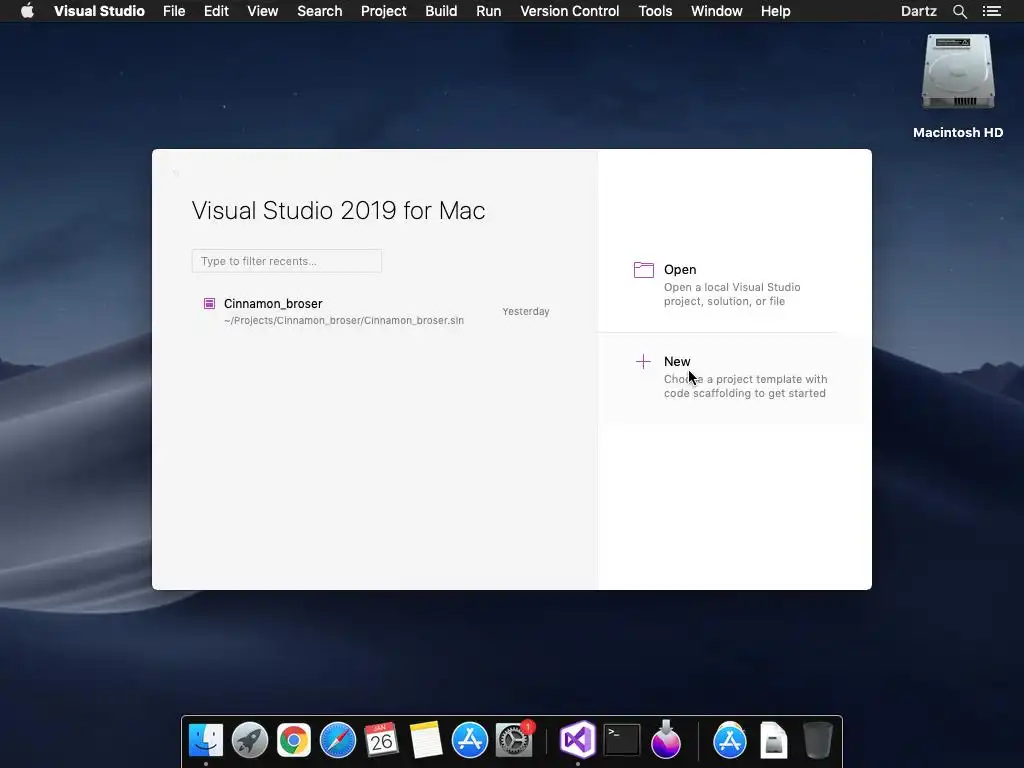Open the Edit menu

[216, 11]
